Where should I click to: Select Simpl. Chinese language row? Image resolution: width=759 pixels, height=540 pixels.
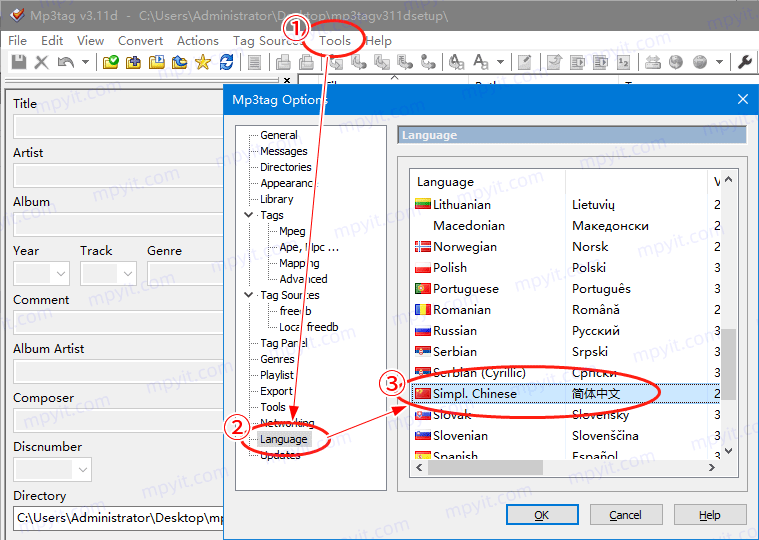565,394
